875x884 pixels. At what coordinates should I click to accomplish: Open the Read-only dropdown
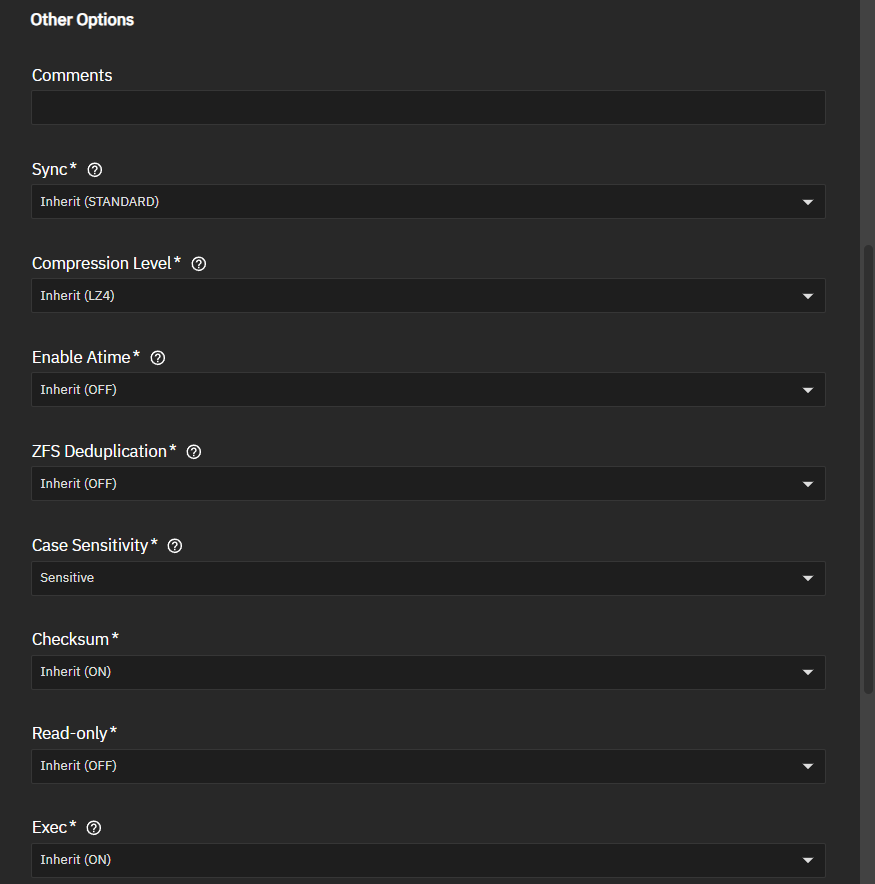click(x=428, y=766)
